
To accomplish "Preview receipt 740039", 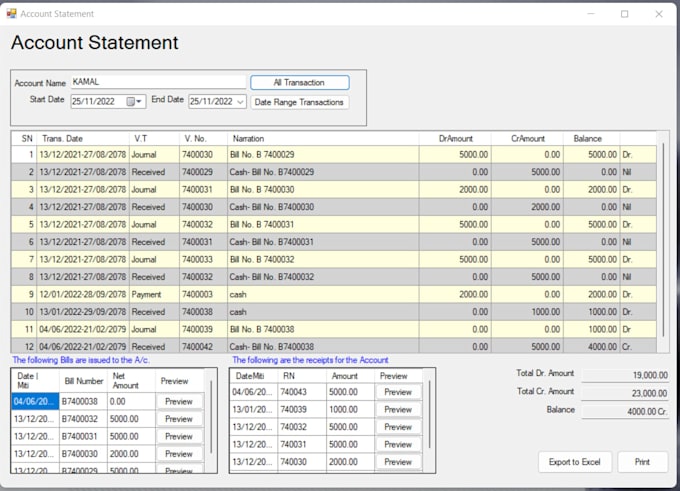I will [398, 409].
